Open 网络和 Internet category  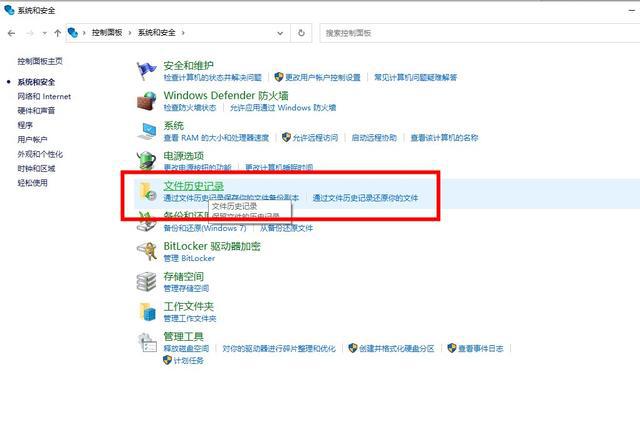tap(44, 96)
